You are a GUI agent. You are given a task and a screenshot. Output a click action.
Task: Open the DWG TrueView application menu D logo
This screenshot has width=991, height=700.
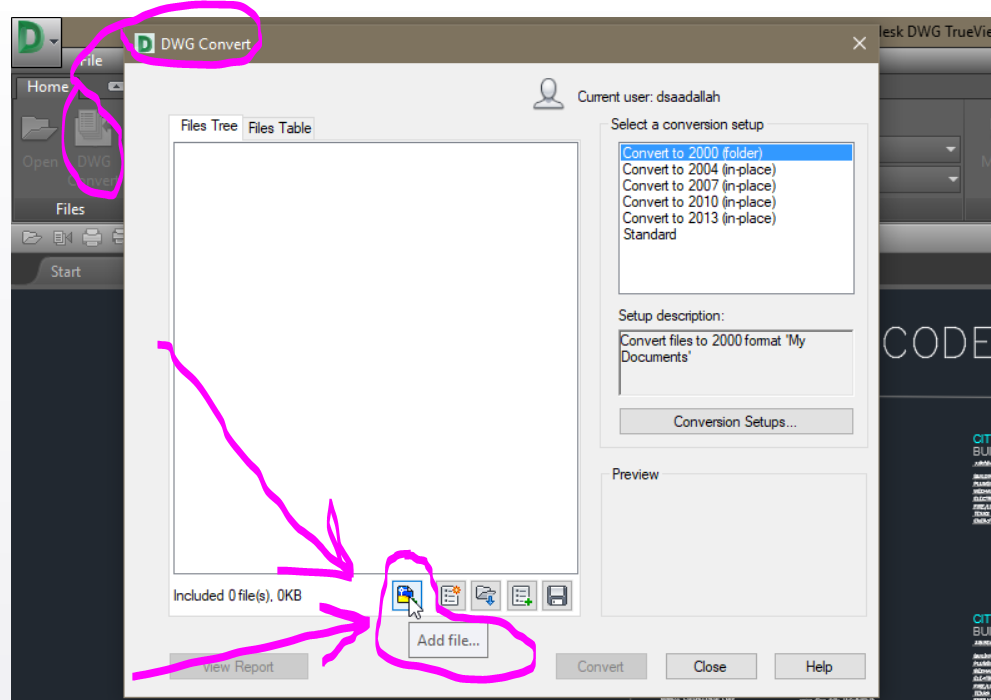tap(36, 42)
